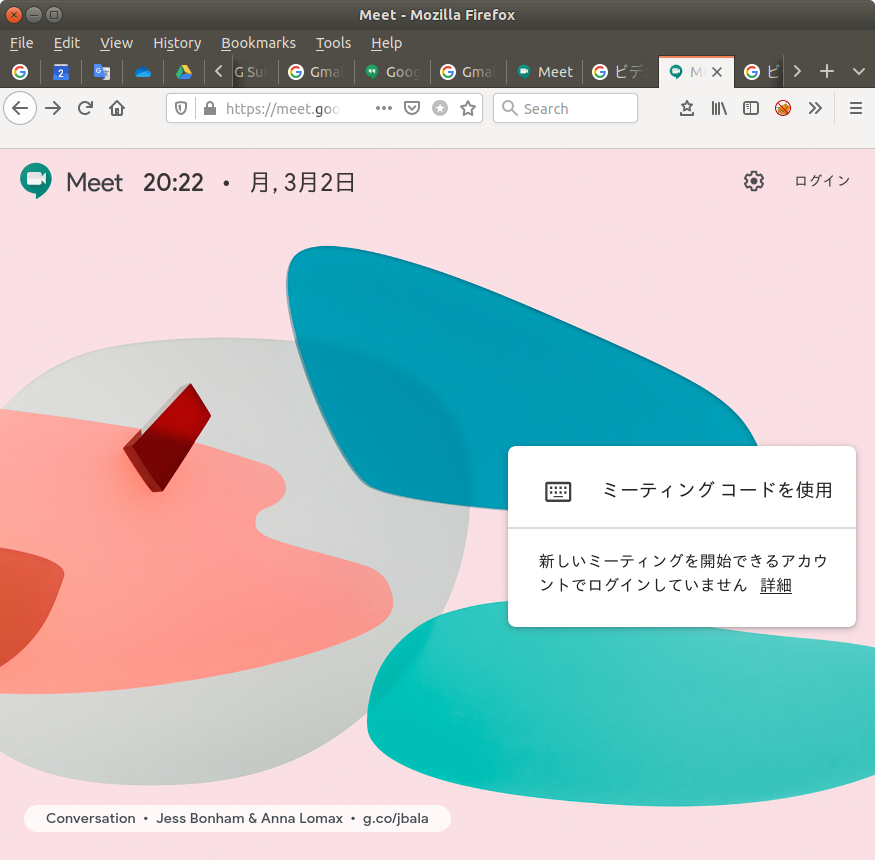Image resolution: width=875 pixels, height=860 pixels.
Task: Open page actions three-dots menu
Action: [x=384, y=108]
